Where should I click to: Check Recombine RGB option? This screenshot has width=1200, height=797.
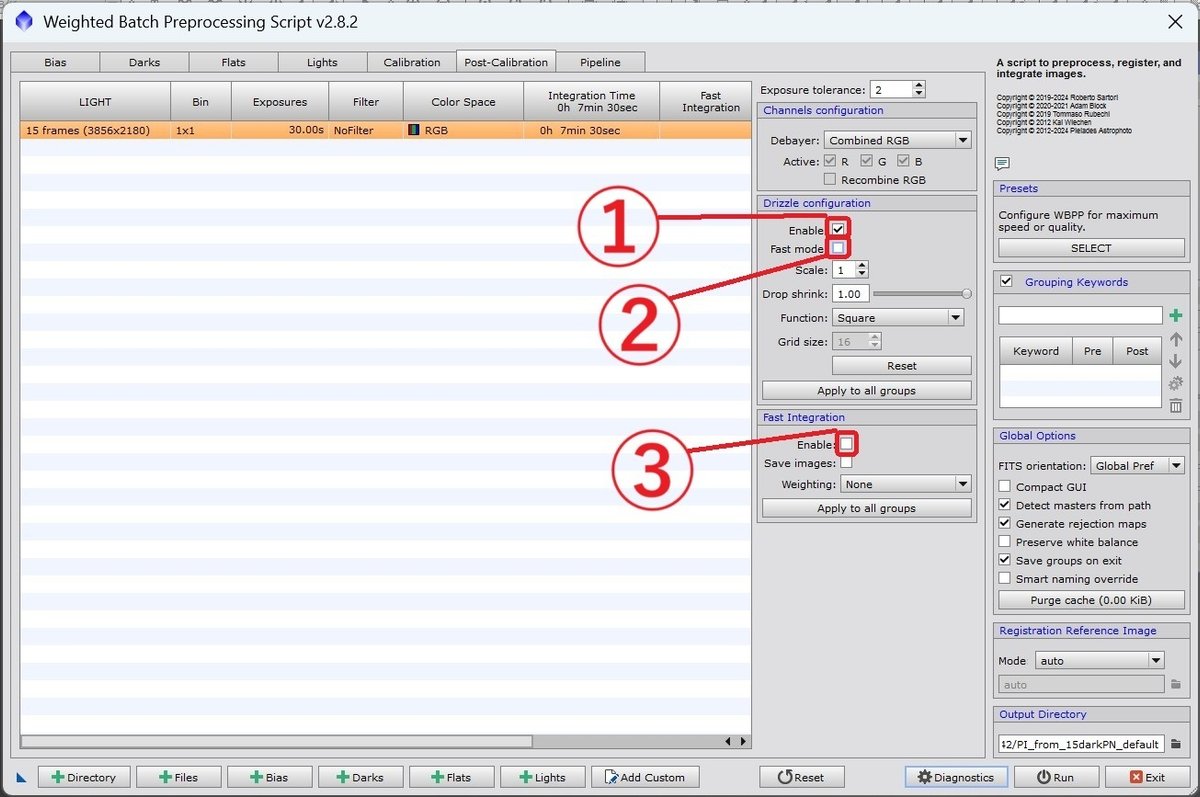click(x=830, y=180)
